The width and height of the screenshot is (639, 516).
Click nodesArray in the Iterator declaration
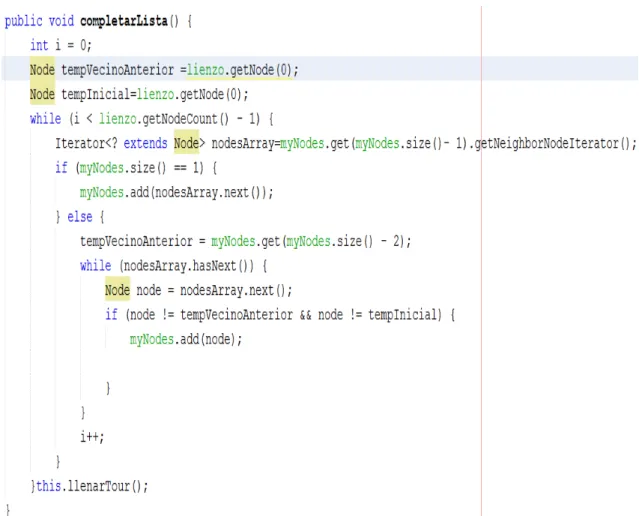tap(243, 143)
